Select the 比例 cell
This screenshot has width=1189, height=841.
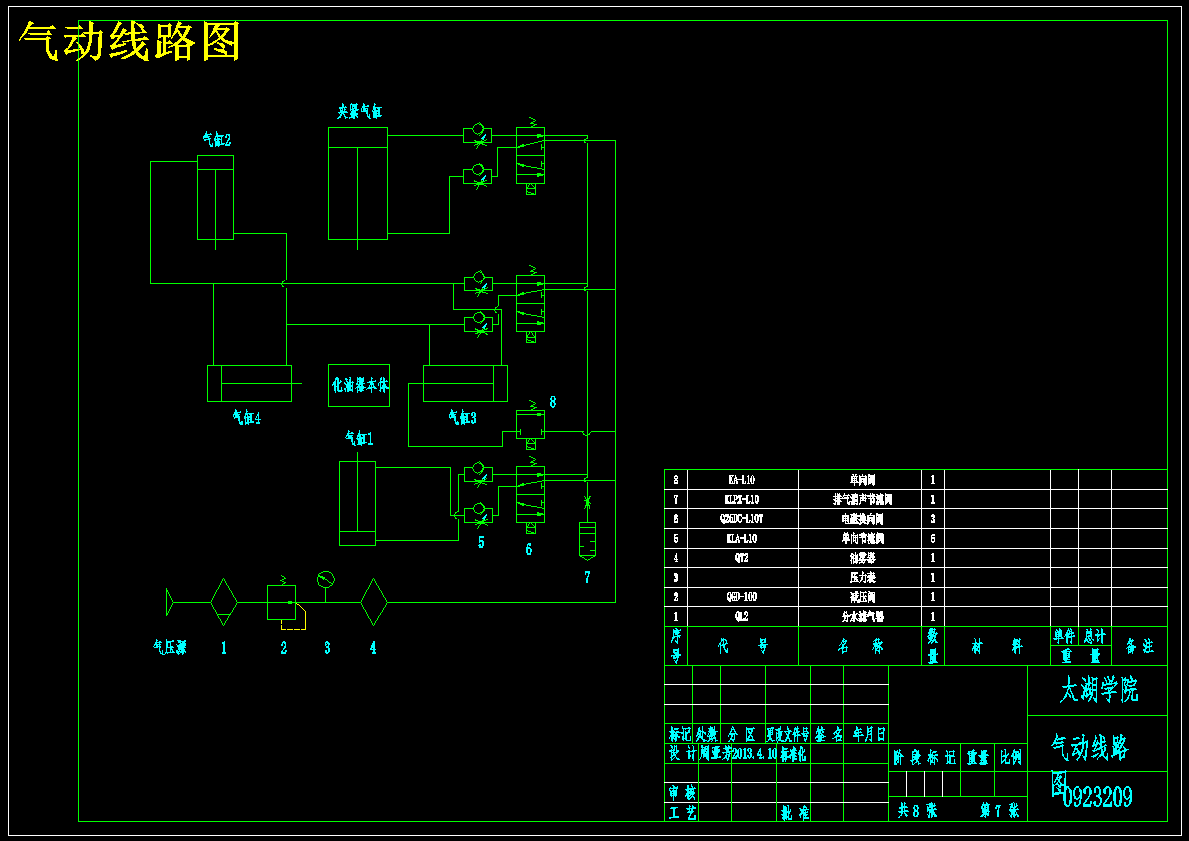click(1011, 757)
